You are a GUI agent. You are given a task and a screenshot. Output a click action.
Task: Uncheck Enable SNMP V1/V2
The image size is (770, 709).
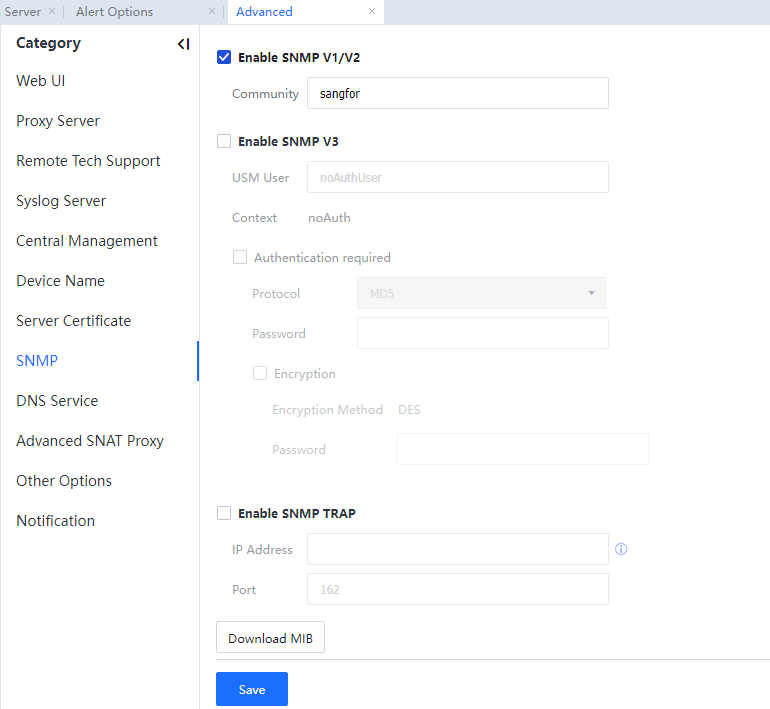pos(224,58)
